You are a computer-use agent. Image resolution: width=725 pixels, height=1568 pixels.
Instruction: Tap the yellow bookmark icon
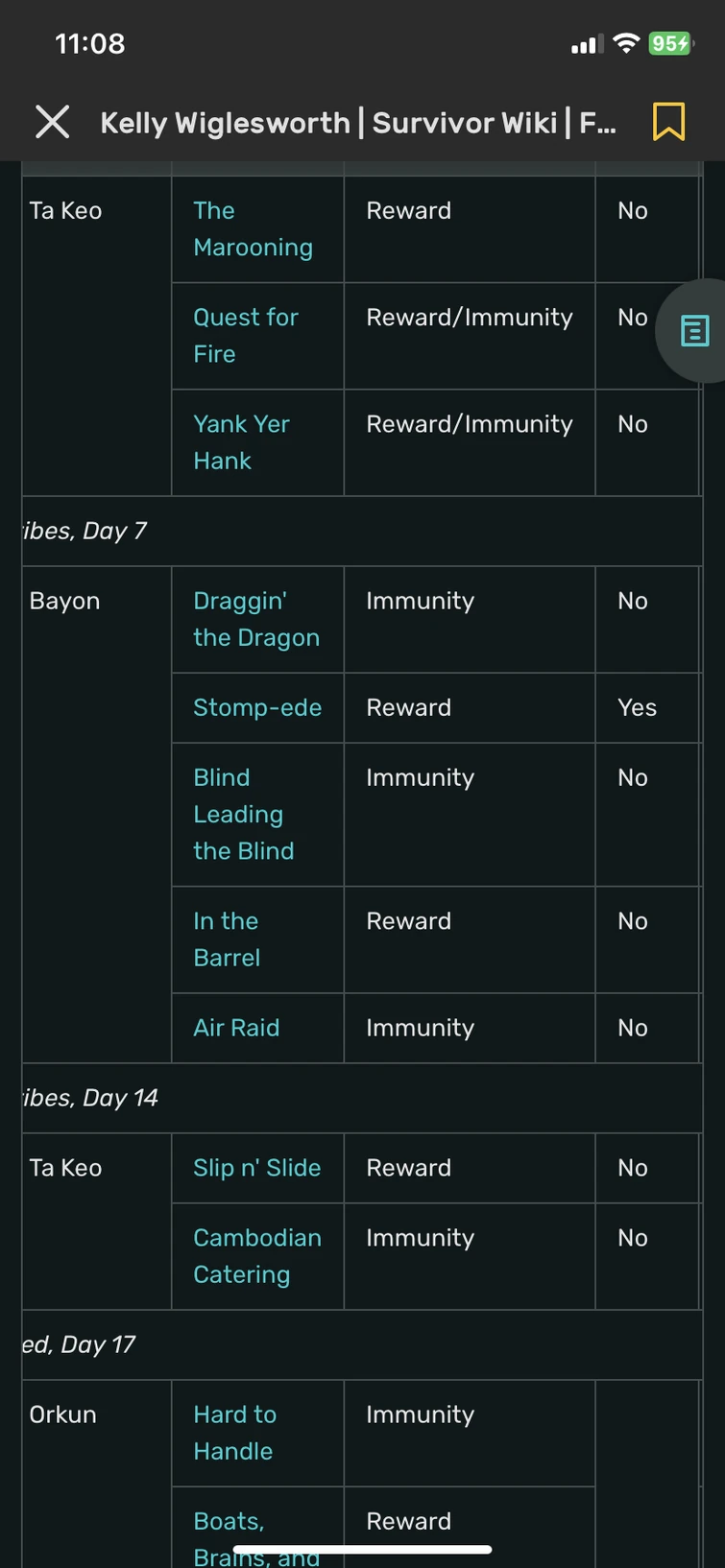[x=668, y=122]
